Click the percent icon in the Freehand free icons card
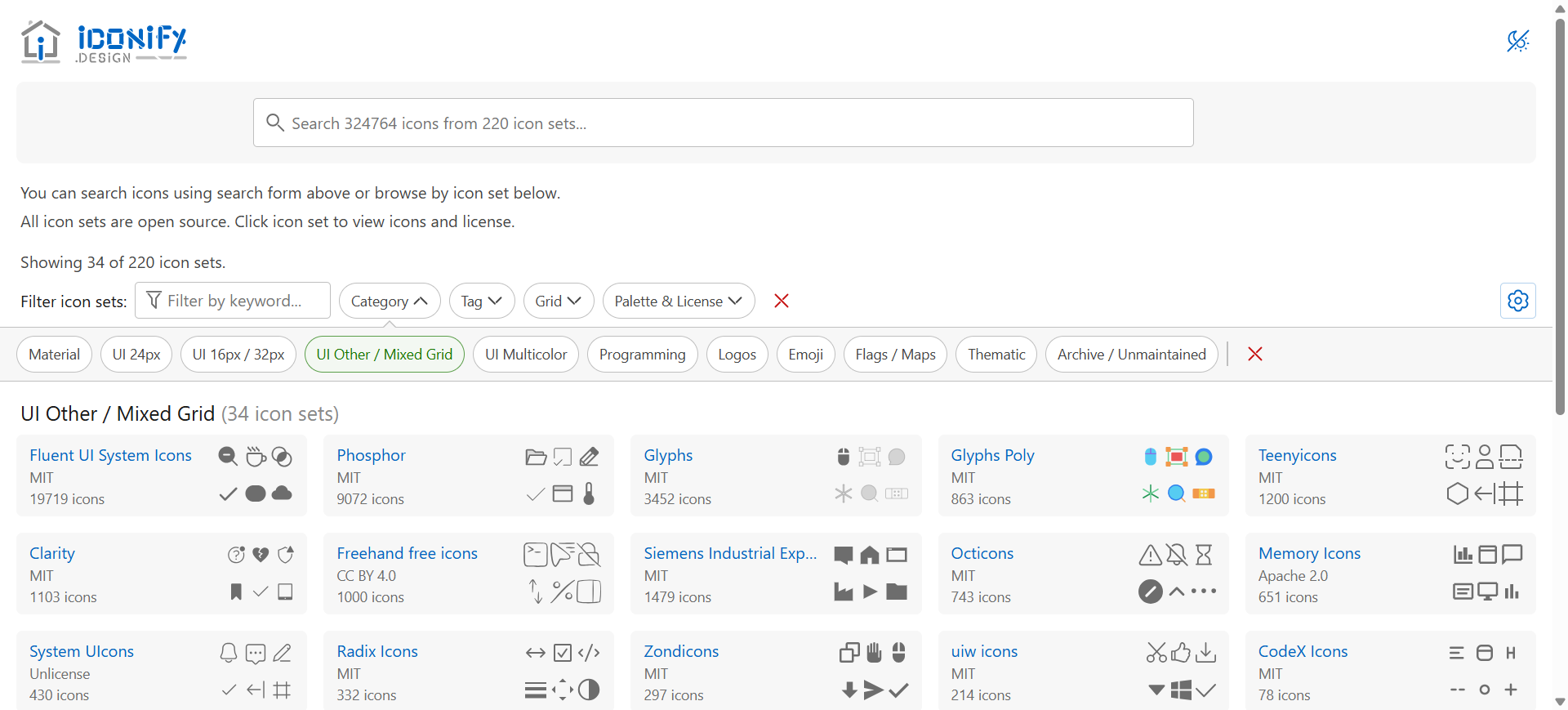1568x710 pixels. pos(562,592)
